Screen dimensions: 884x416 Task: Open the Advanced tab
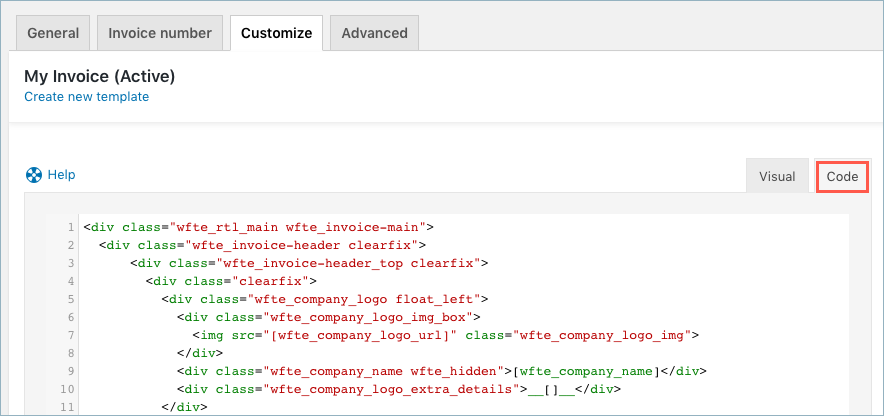tap(374, 33)
